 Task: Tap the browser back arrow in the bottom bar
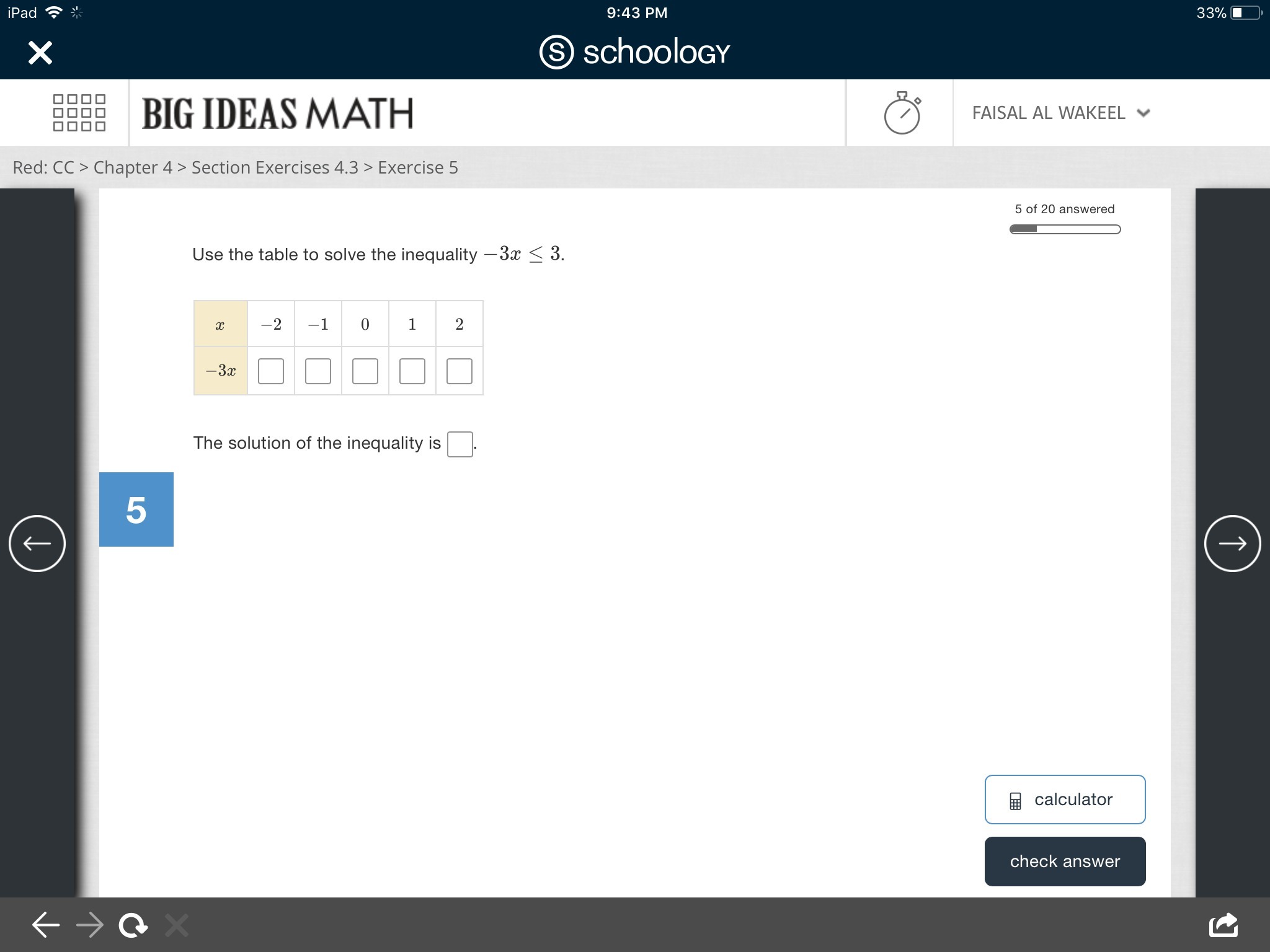(46, 925)
